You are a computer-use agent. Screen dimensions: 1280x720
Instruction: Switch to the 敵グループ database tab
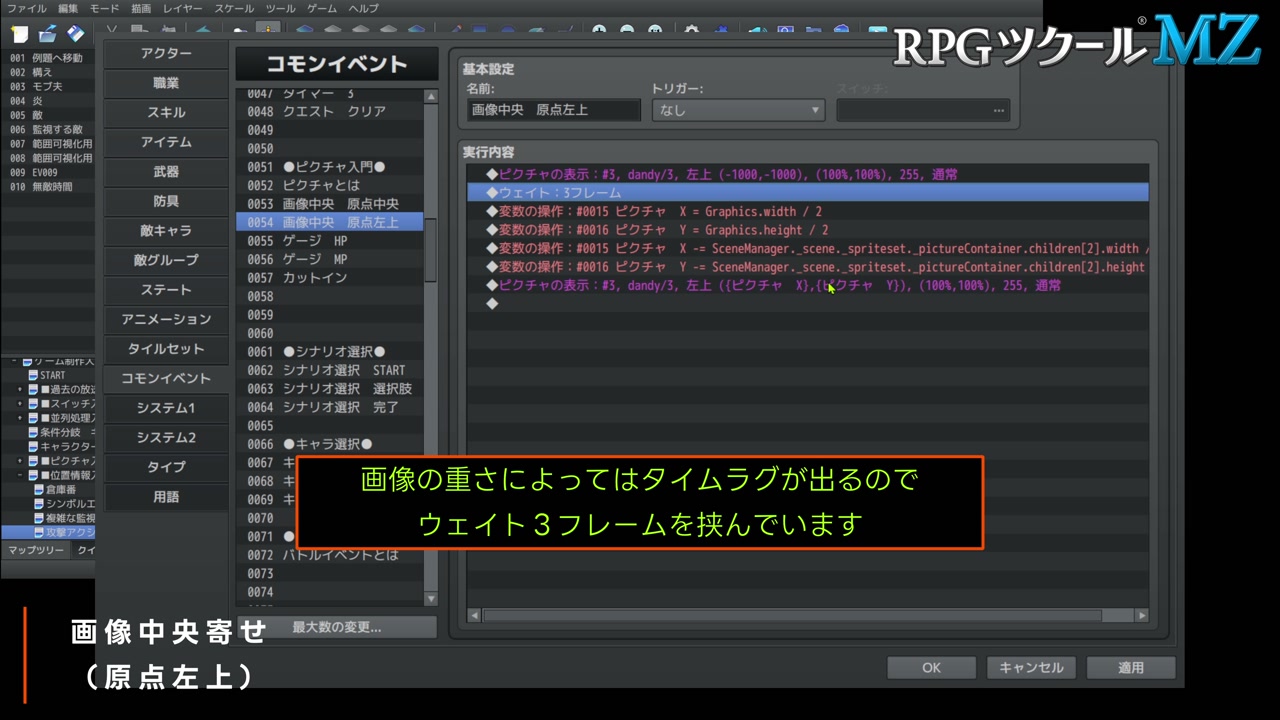[166, 260]
